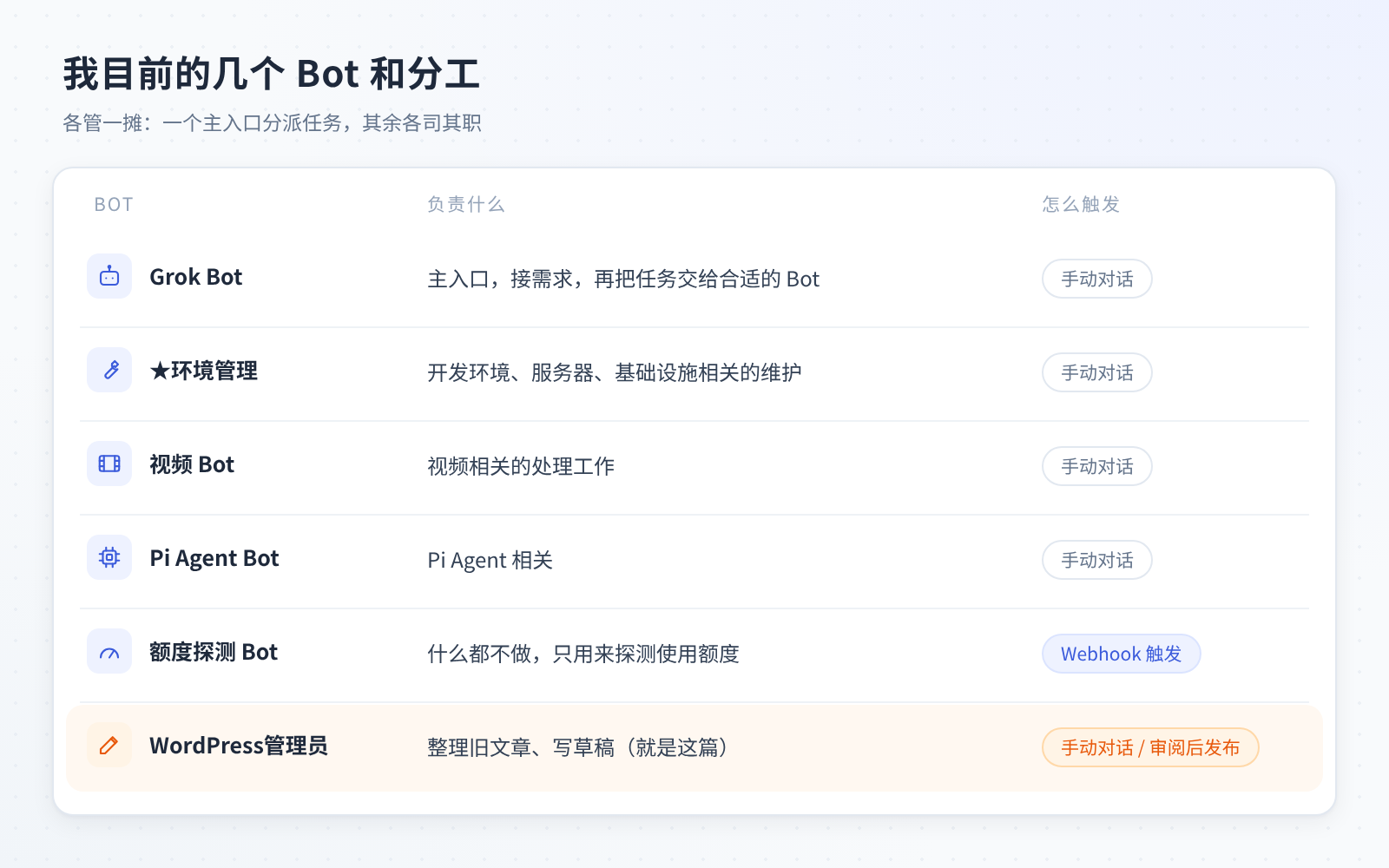
Task: Click the BOT column header
Action: (x=114, y=204)
